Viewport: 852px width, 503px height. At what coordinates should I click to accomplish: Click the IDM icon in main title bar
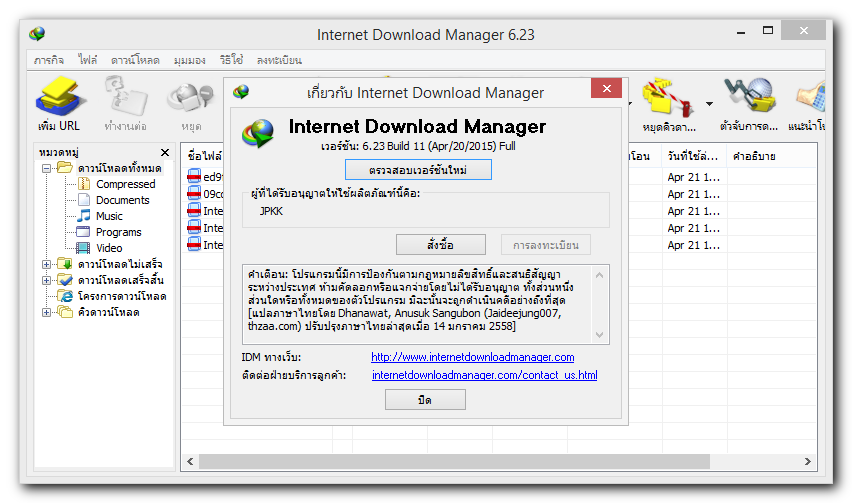(x=37, y=34)
